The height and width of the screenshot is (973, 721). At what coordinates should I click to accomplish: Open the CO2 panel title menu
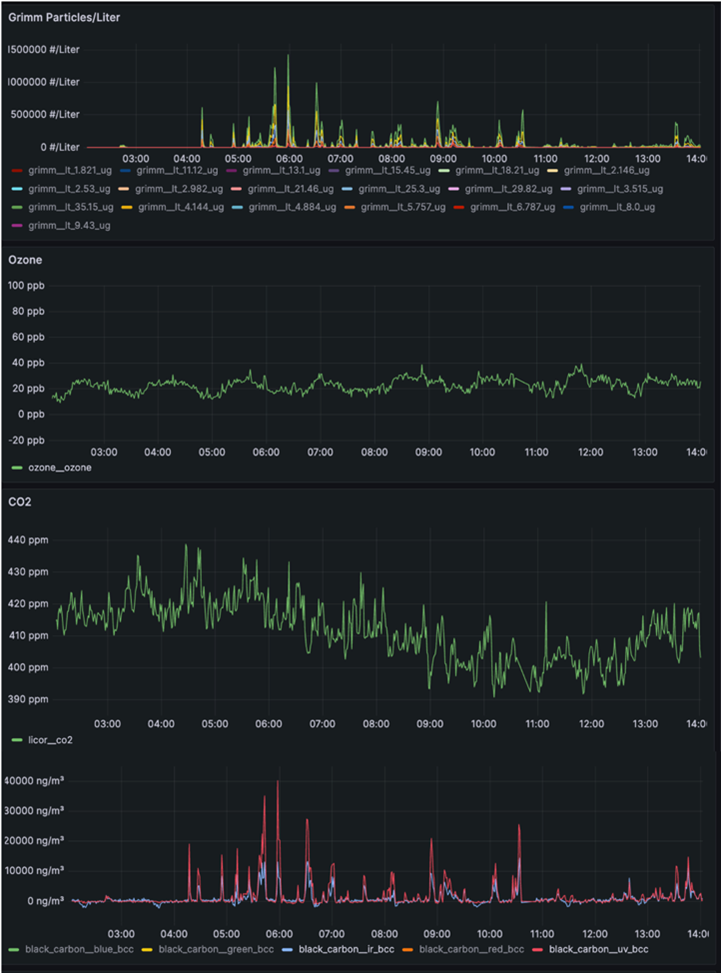[x=19, y=502]
